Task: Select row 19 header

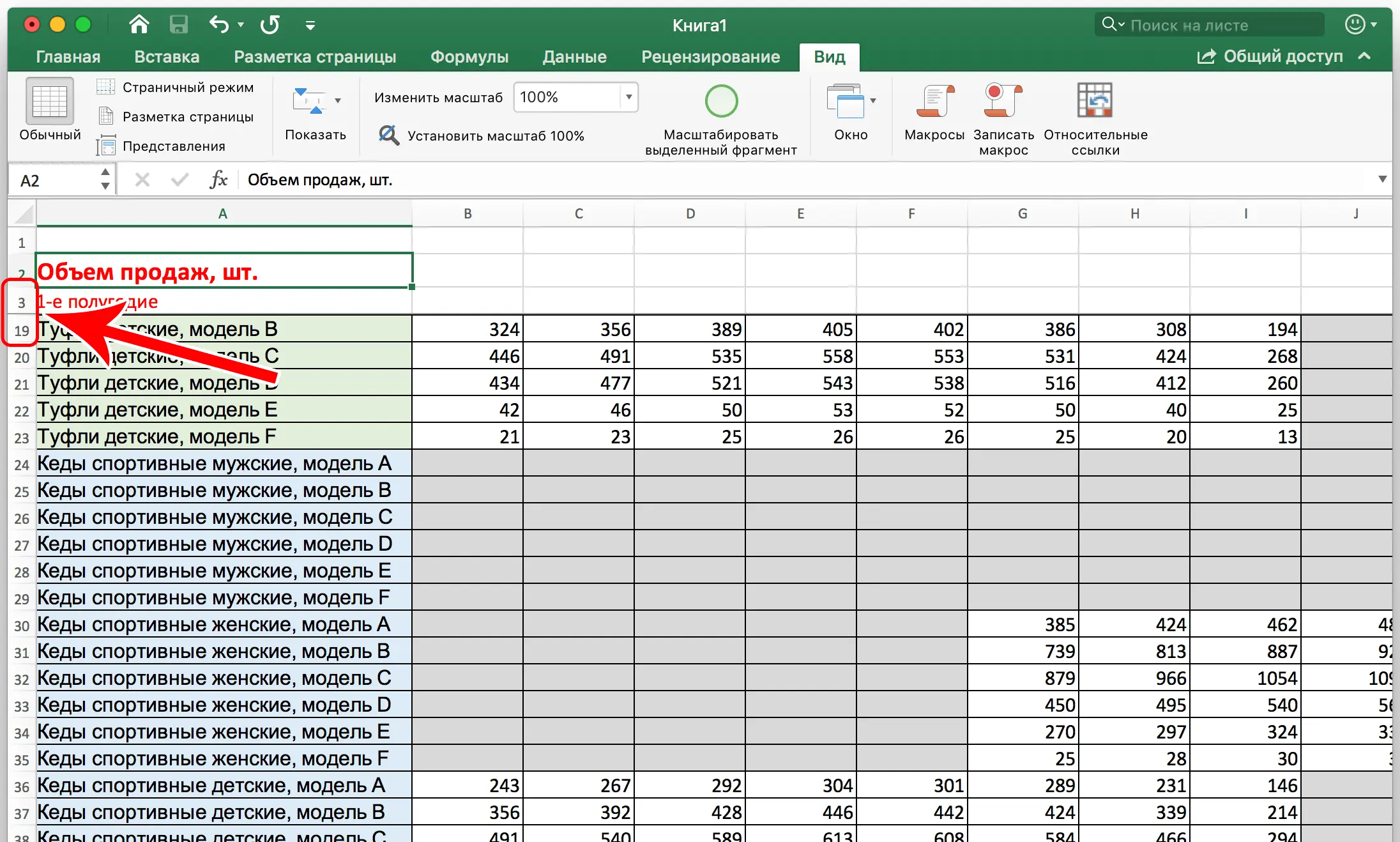Action: [22, 330]
